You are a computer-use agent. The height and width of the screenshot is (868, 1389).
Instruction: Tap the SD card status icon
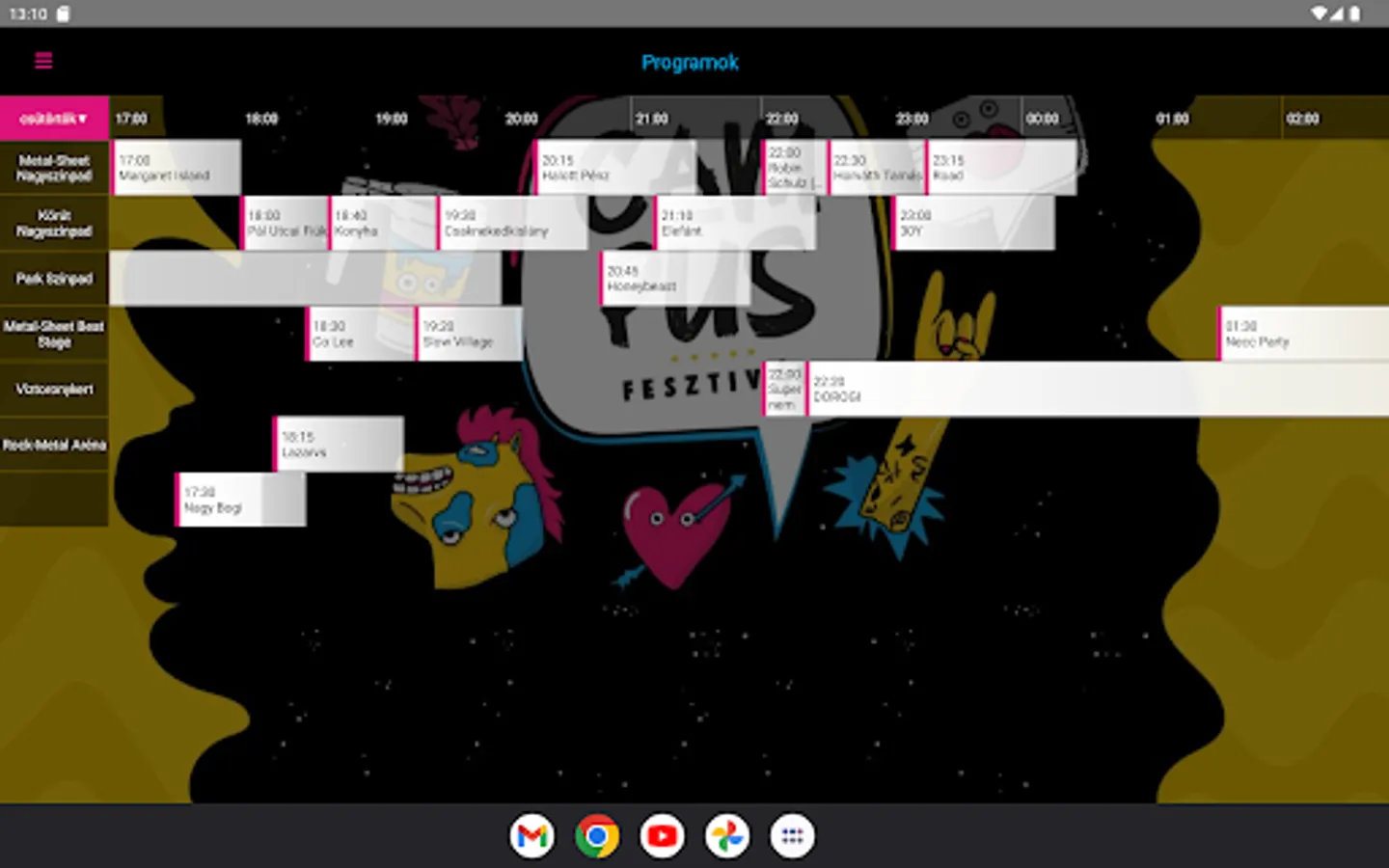point(64,14)
